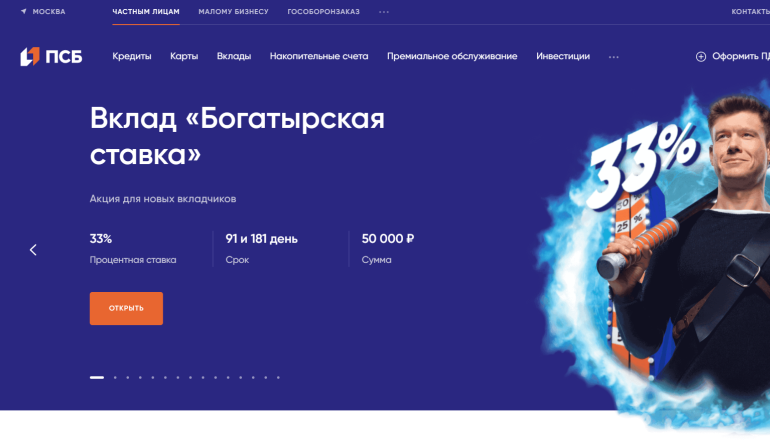Click the Открыть button
Viewport: 770px width, 440px height.
(x=126, y=308)
